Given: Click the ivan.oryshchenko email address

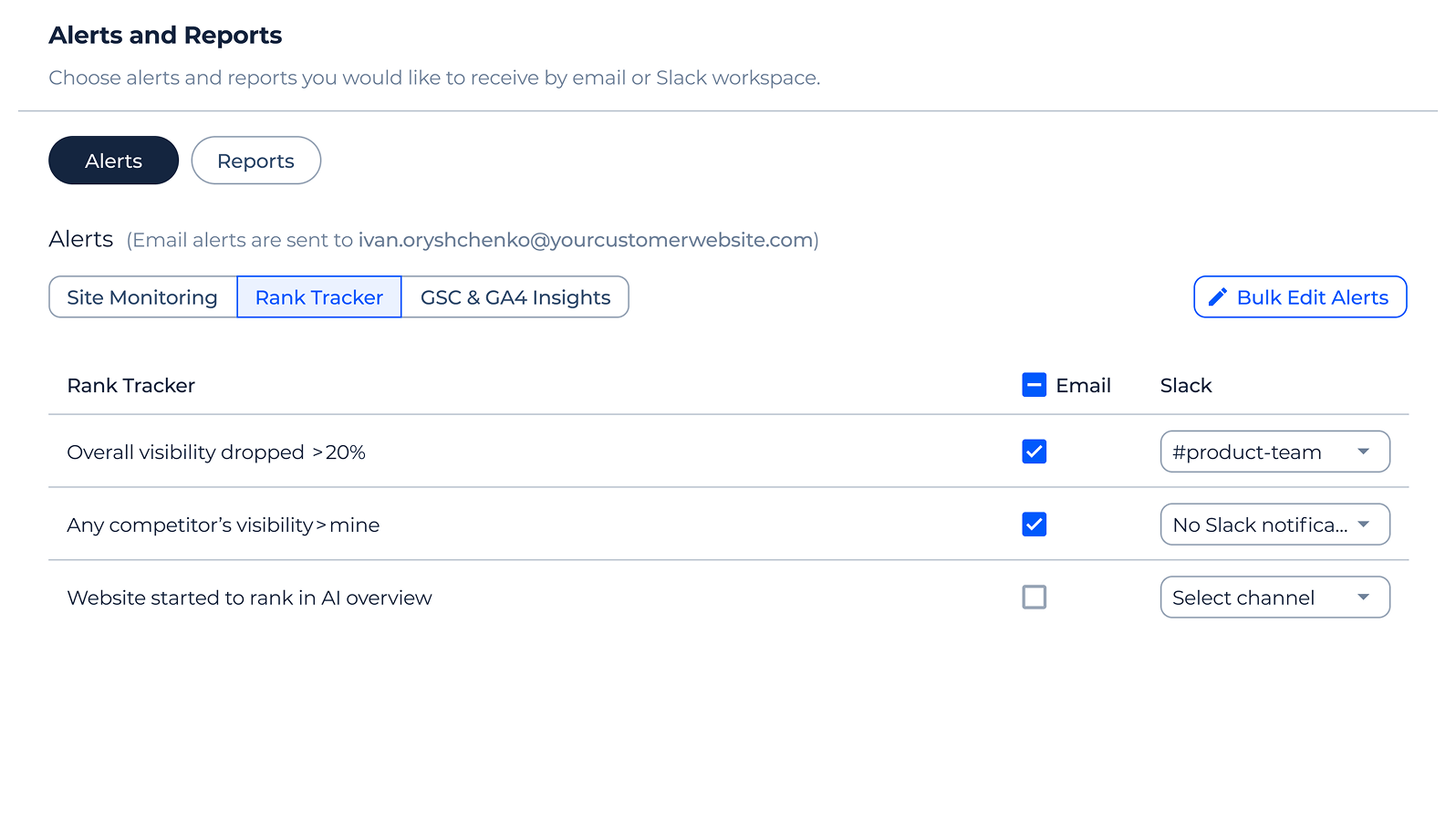Looking at the screenshot, I should 586,240.
